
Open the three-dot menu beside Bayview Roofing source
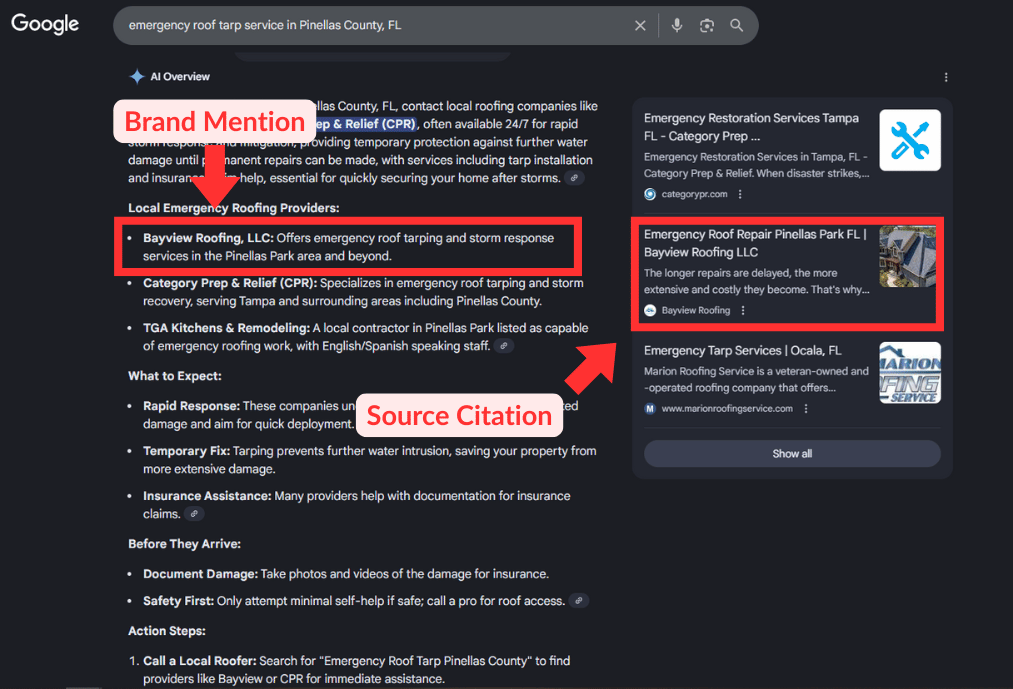click(x=743, y=310)
